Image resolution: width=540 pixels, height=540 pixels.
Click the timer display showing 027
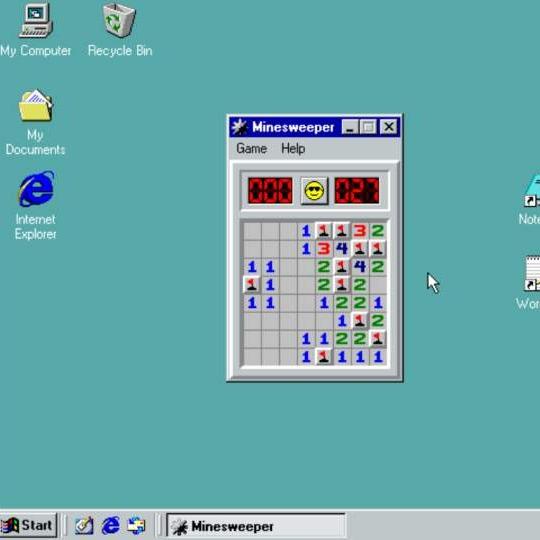[x=357, y=190]
